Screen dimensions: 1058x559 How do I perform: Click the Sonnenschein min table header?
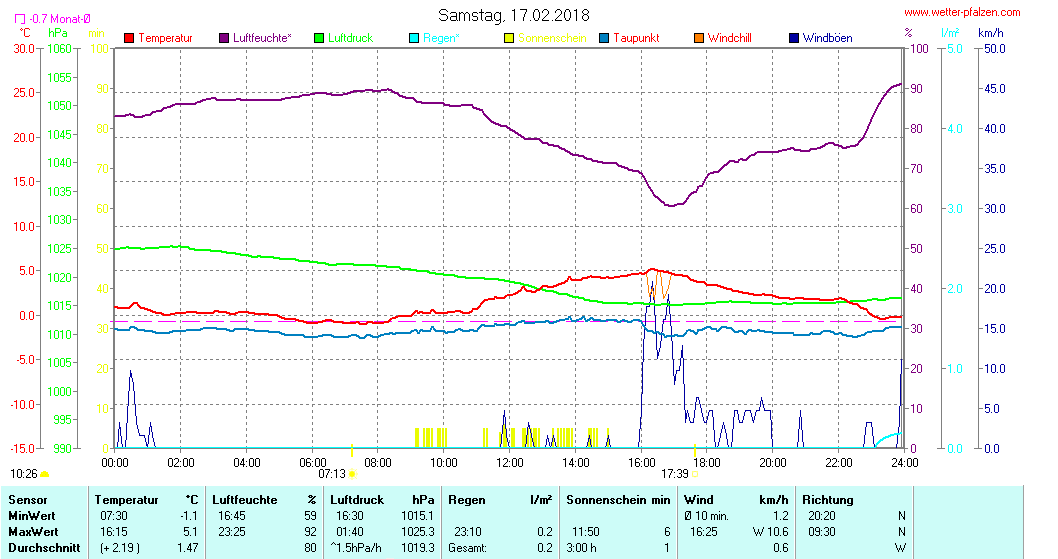pos(618,500)
